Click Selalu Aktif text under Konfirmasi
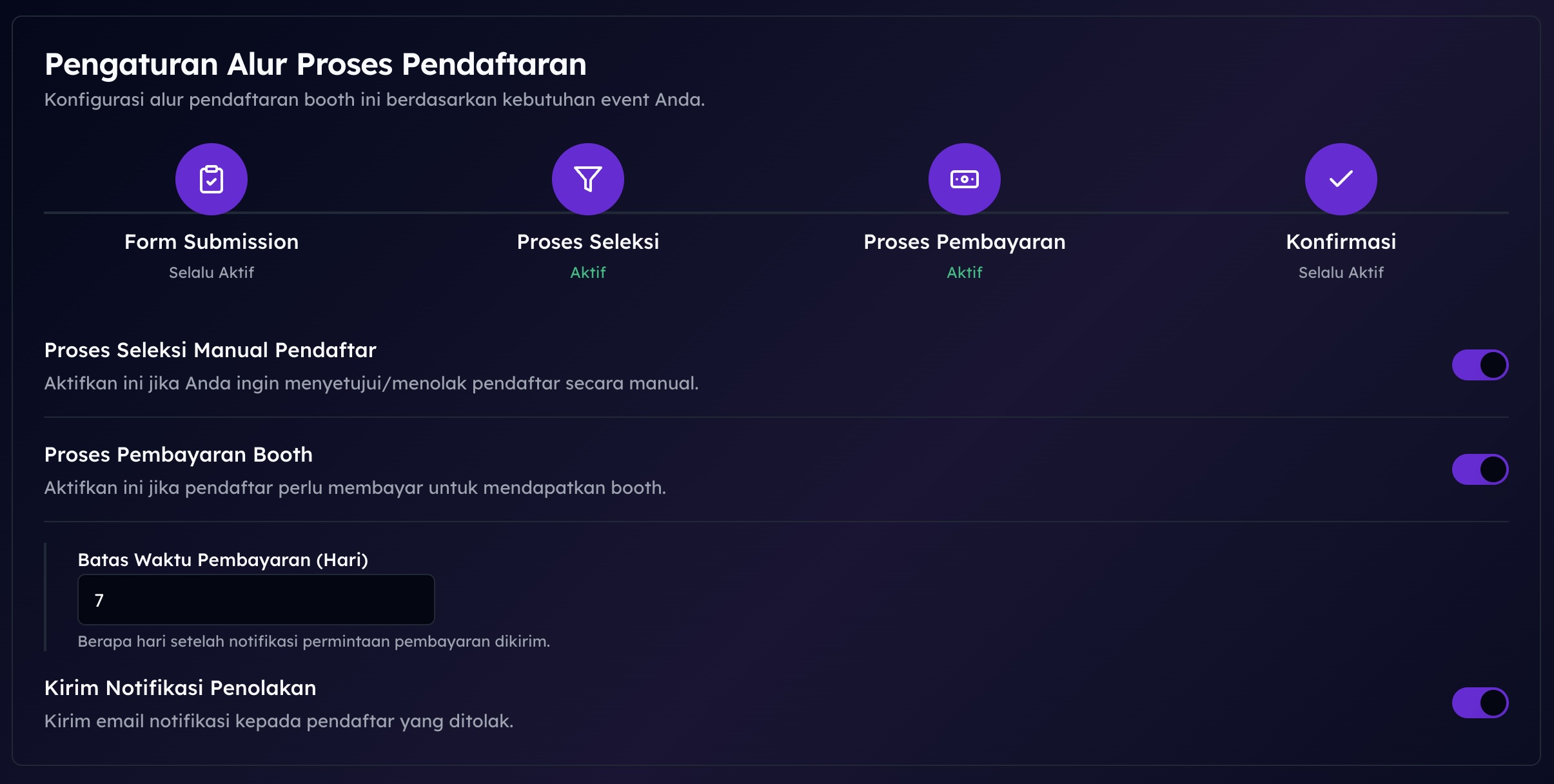The width and height of the screenshot is (1554, 784). coord(1341,273)
